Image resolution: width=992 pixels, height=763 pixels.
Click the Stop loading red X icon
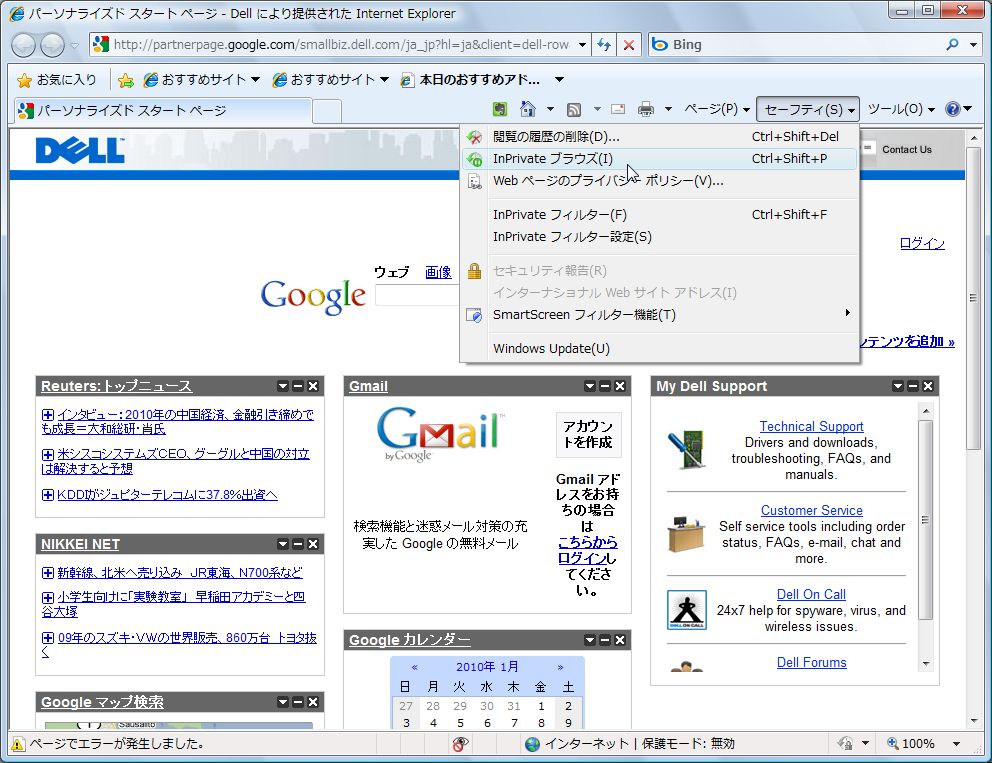(x=628, y=45)
